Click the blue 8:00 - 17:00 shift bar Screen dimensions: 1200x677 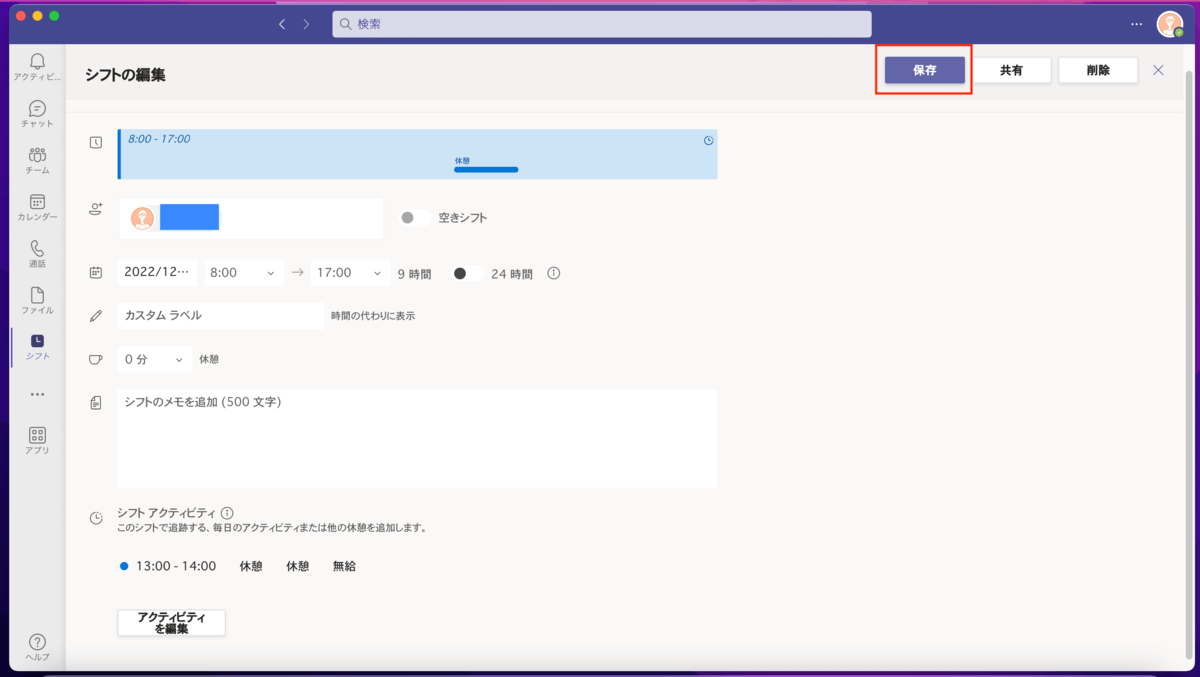point(417,154)
